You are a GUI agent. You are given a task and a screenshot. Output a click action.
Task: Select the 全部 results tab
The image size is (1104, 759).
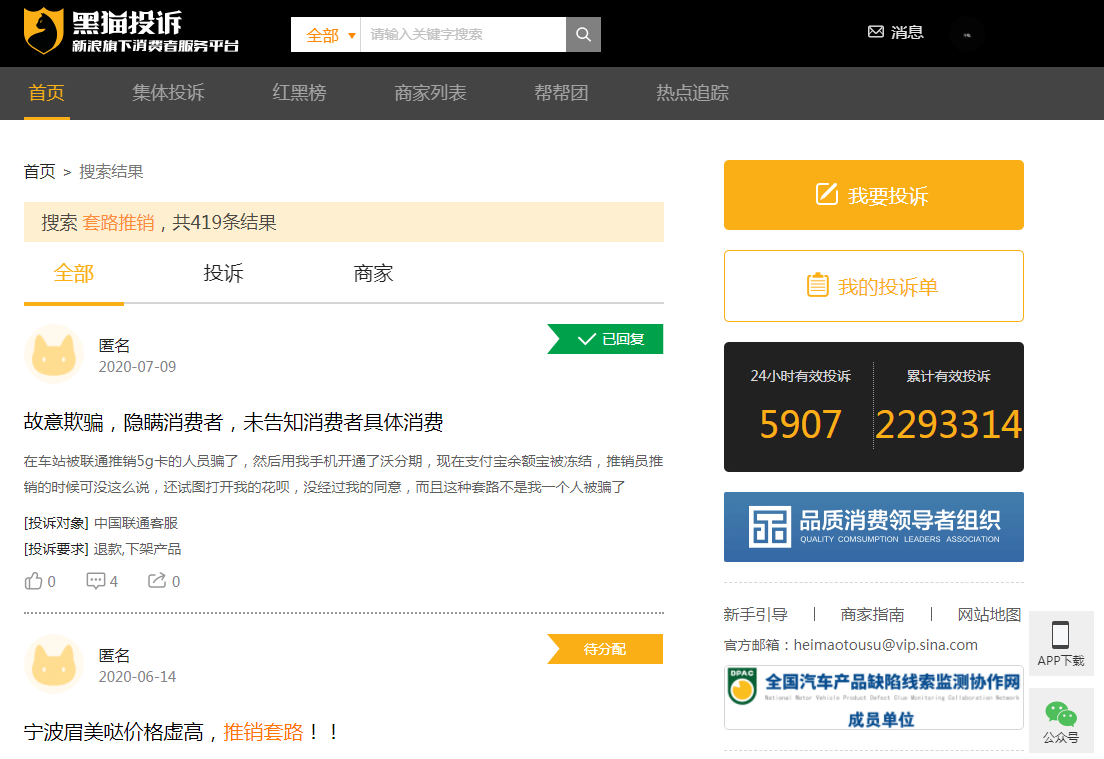pyautogui.click(x=74, y=274)
